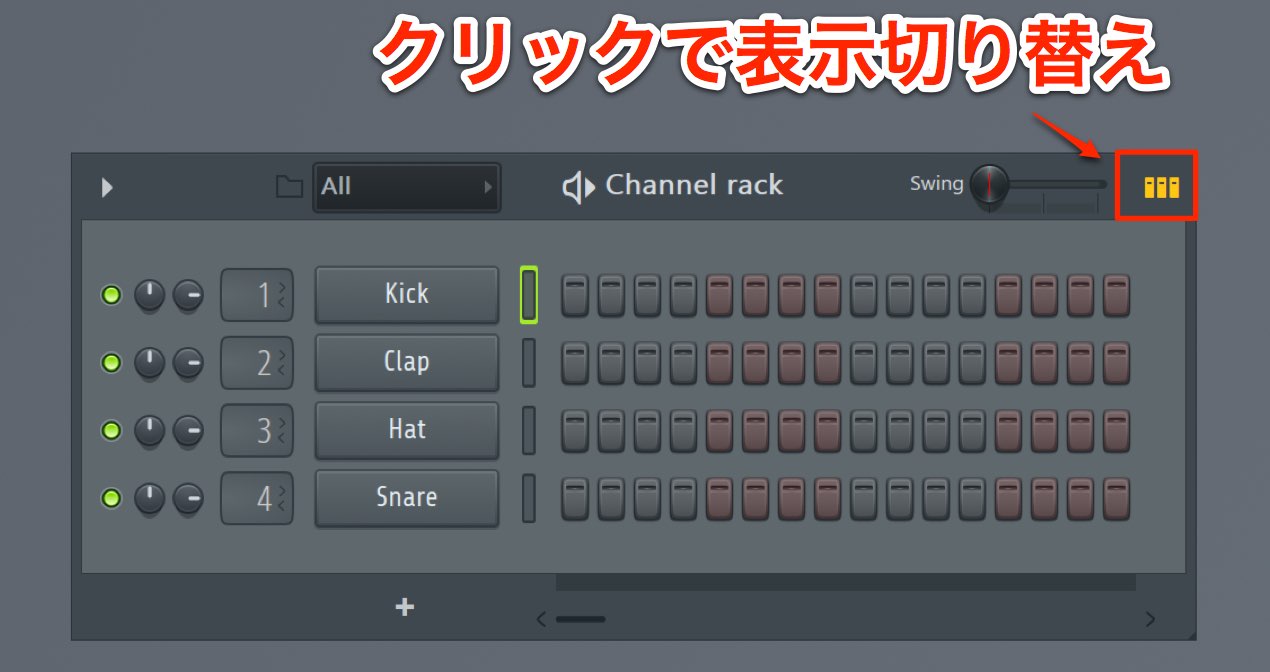Screen dimensions: 1270x672
Task: Toggle the Clap channel select indicator
Action: pyautogui.click(x=529, y=363)
